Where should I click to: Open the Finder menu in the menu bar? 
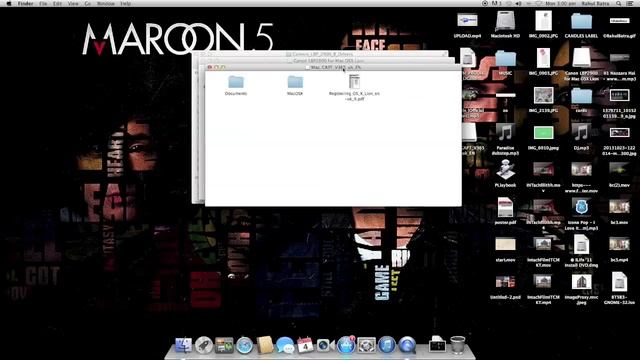[26, 4]
